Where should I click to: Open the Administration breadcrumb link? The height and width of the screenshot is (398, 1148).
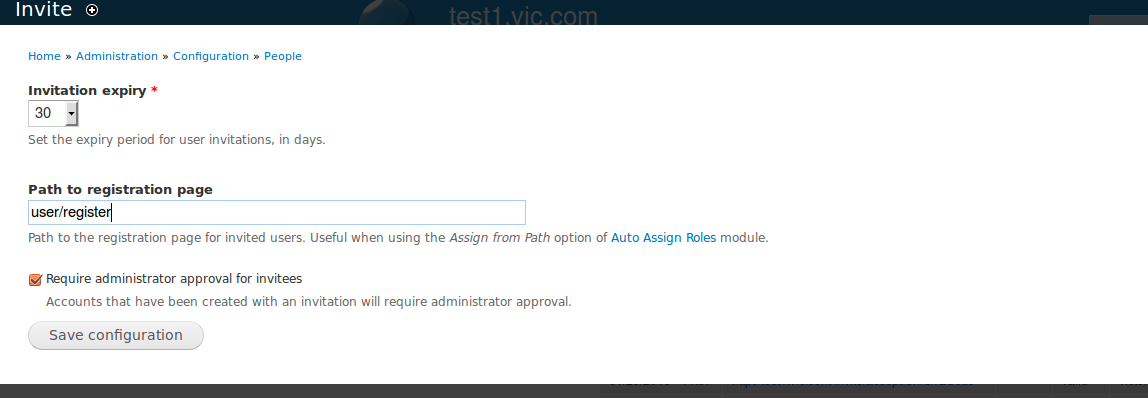pyautogui.click(x=116, y=56)
